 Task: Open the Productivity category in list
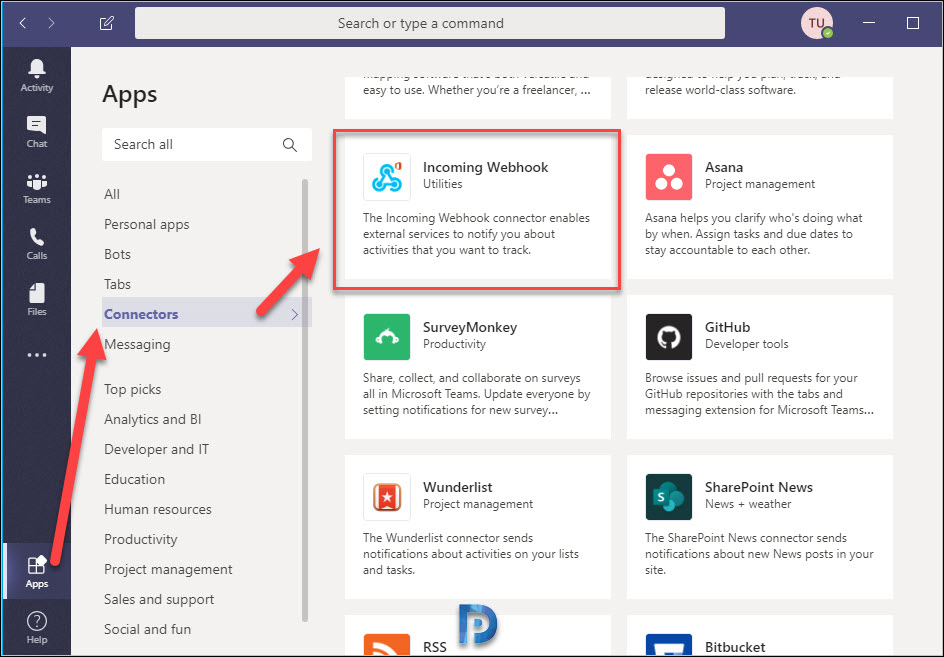click(140, 540)
